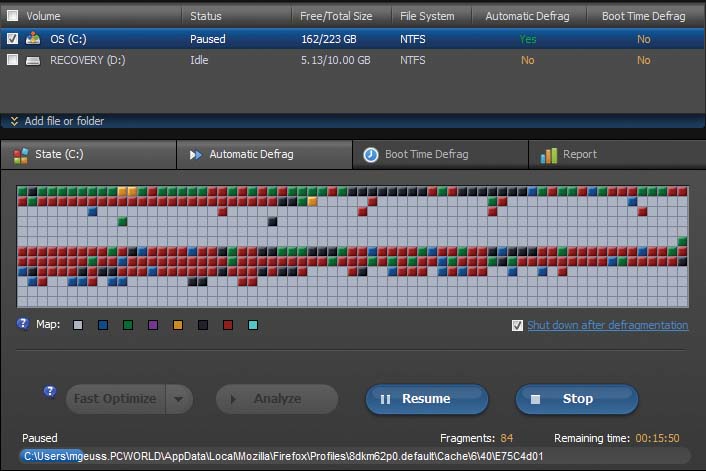
Task: Stop the defragmentation process
Action: click(x=576, y=399)
